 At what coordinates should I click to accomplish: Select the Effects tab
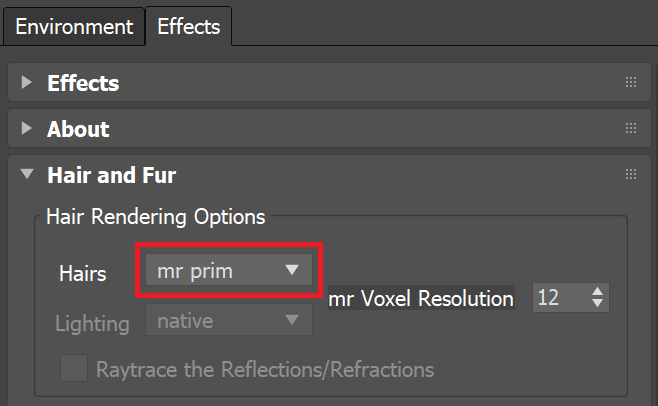coord(188,27)
